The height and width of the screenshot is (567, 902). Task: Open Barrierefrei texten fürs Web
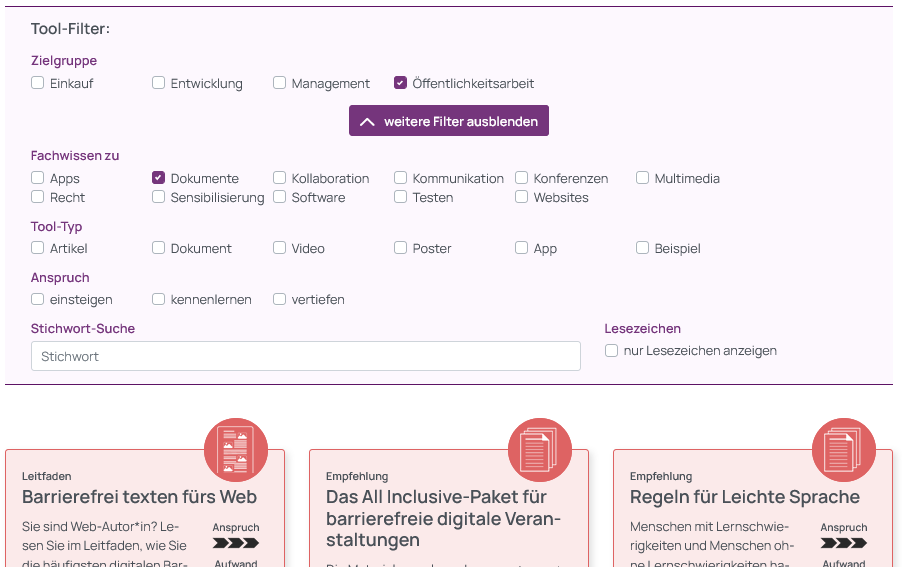139,497
